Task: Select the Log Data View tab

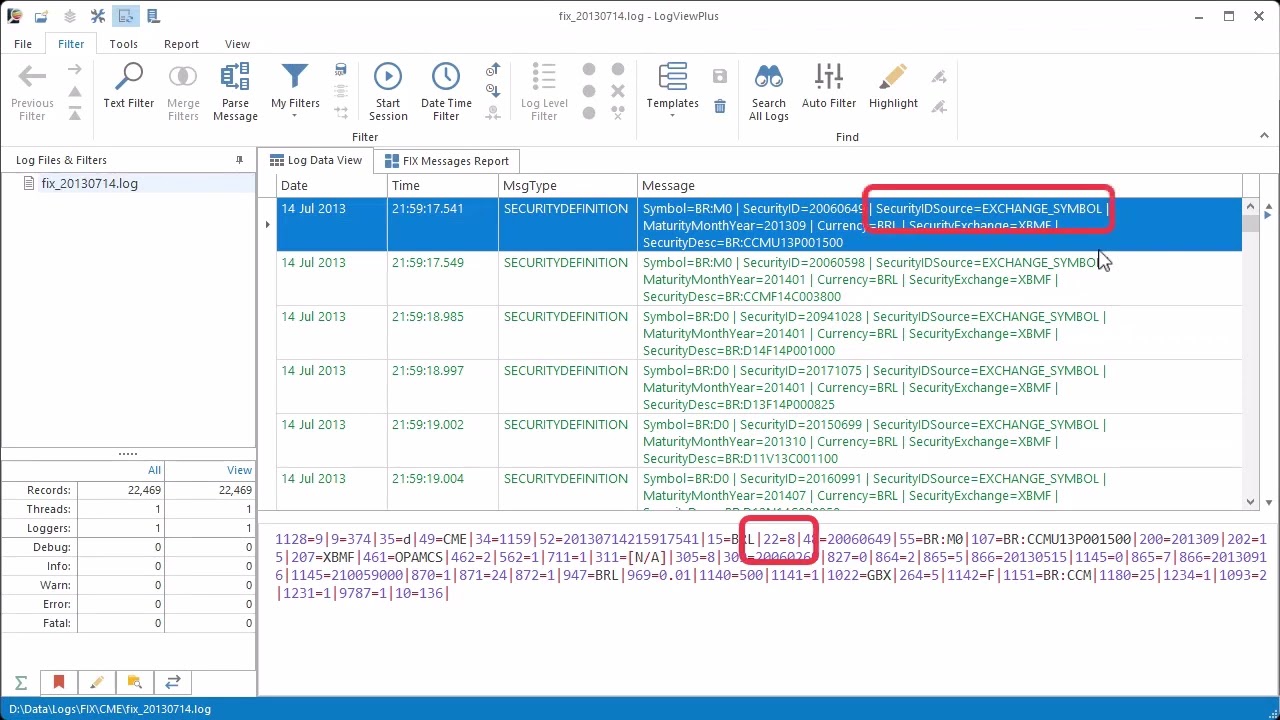Action: coord(316,160)
